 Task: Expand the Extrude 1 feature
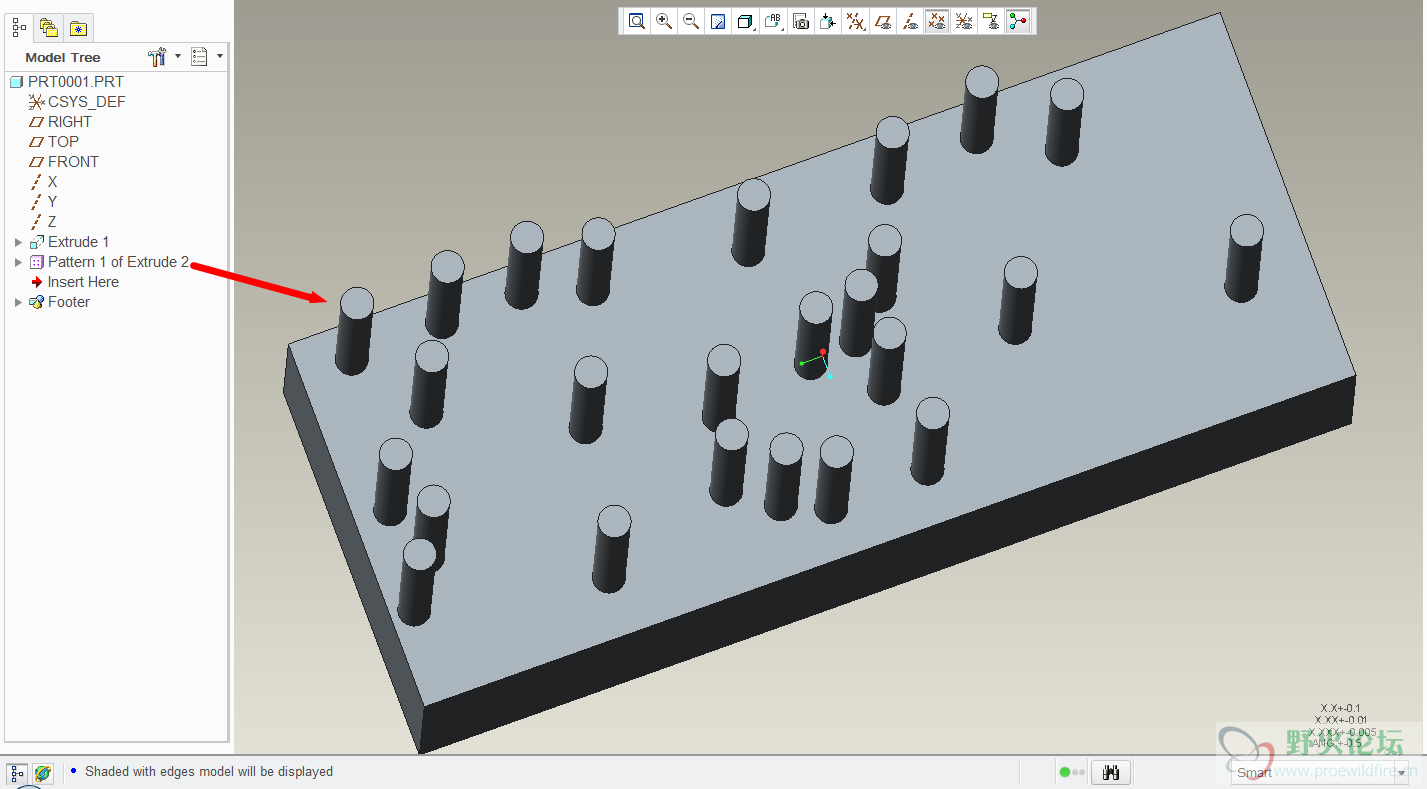click(18, 242)
